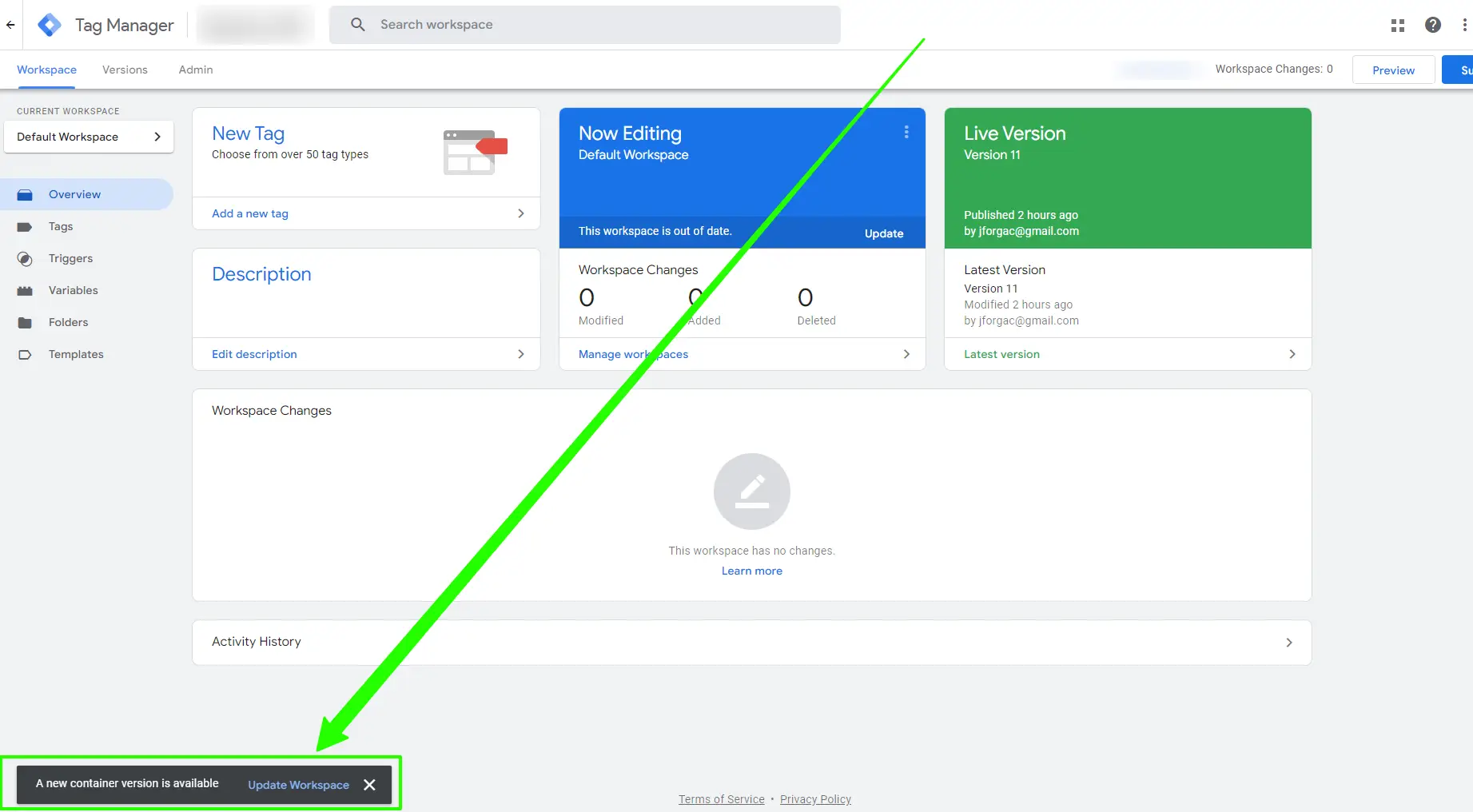
Task: Click the Modified count zero
Action: [587, 298]
